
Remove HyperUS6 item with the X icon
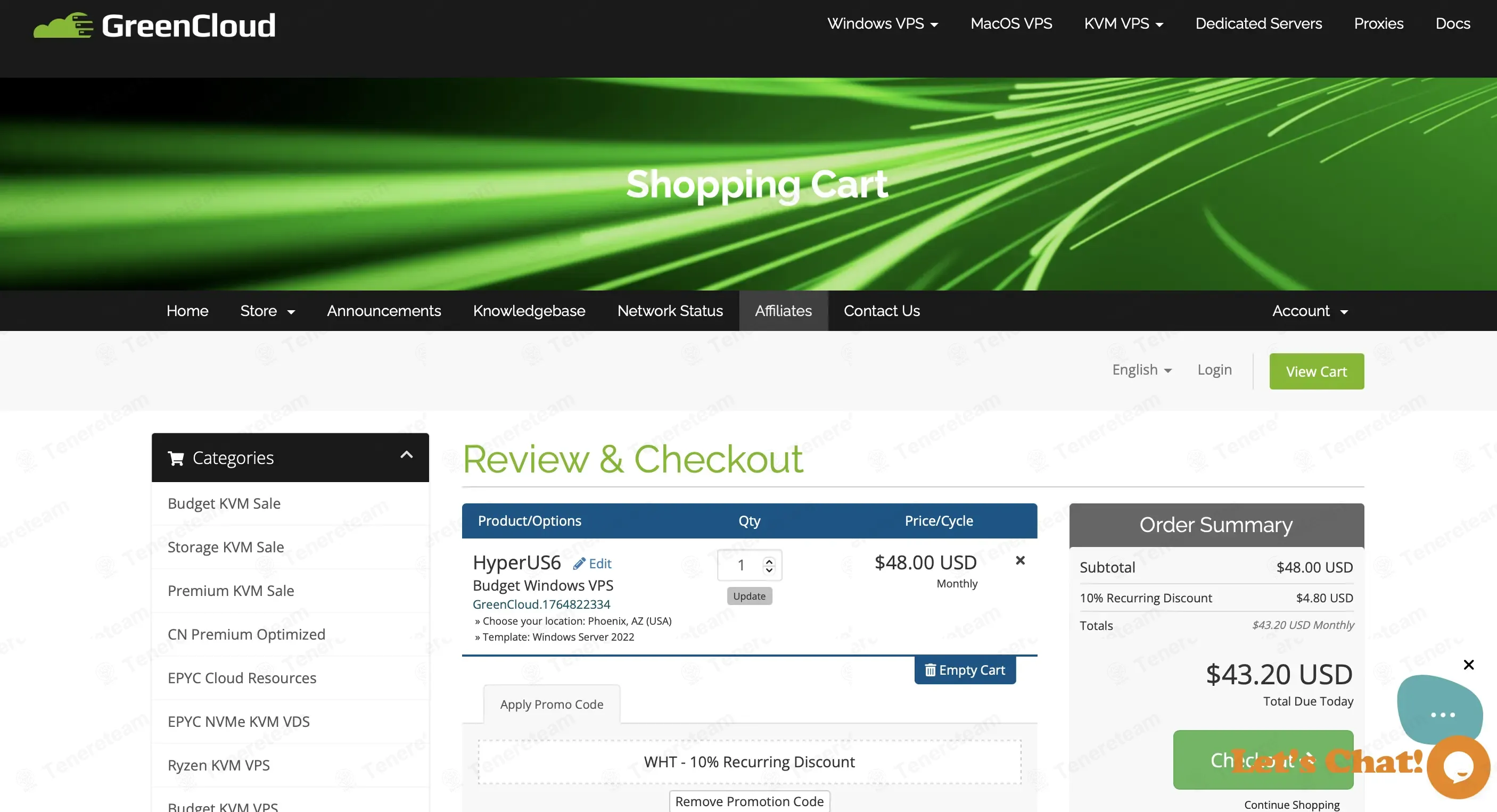(x=1020, y=560)
